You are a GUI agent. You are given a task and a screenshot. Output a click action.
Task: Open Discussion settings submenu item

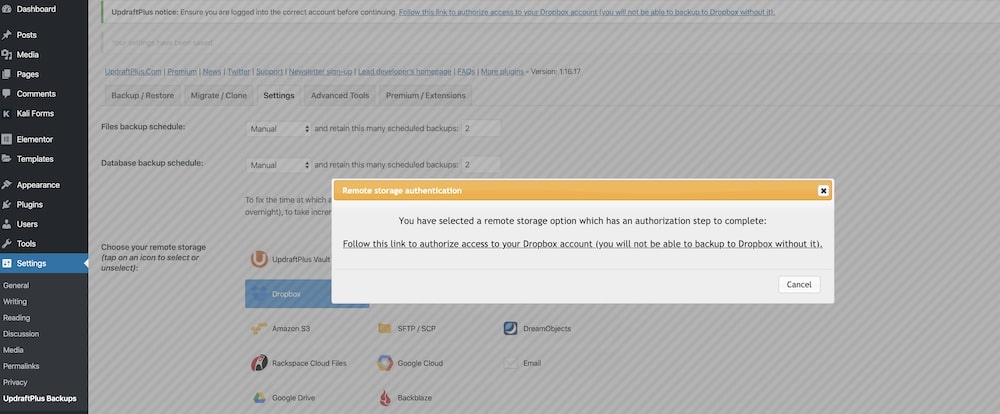(x=21, y=334)
